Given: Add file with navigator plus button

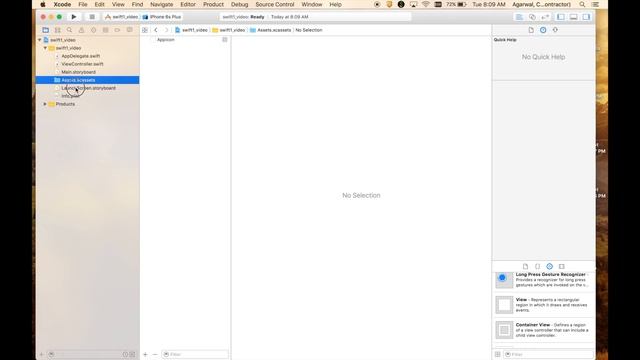Looking at the screenshot, I should click(x=42, y=355).
